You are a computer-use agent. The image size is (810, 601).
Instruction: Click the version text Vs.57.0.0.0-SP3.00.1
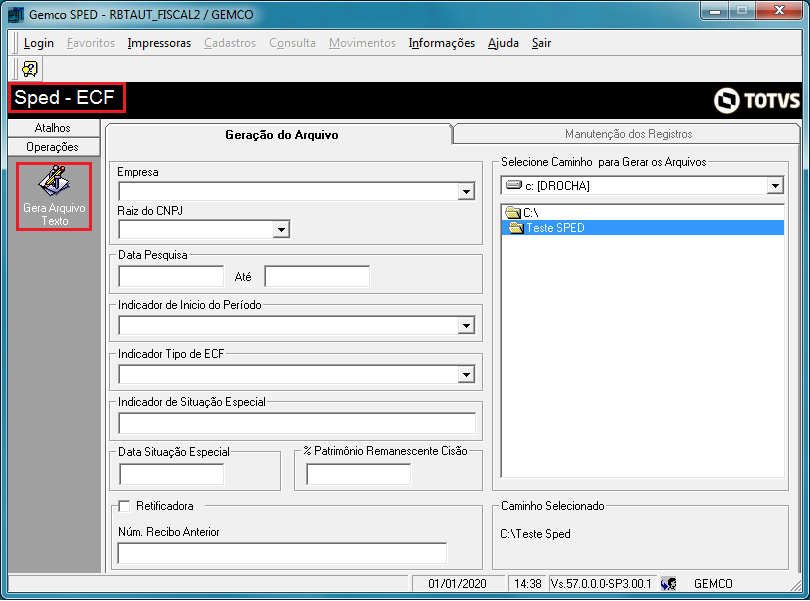[x=601, y=583]
